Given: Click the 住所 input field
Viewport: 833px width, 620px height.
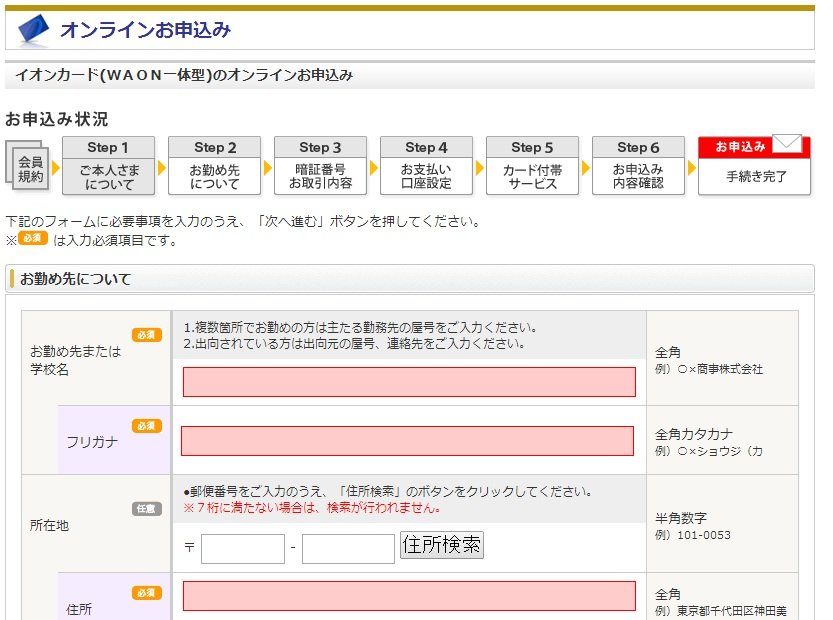Looking at the screenshot, I should (409, 596).
